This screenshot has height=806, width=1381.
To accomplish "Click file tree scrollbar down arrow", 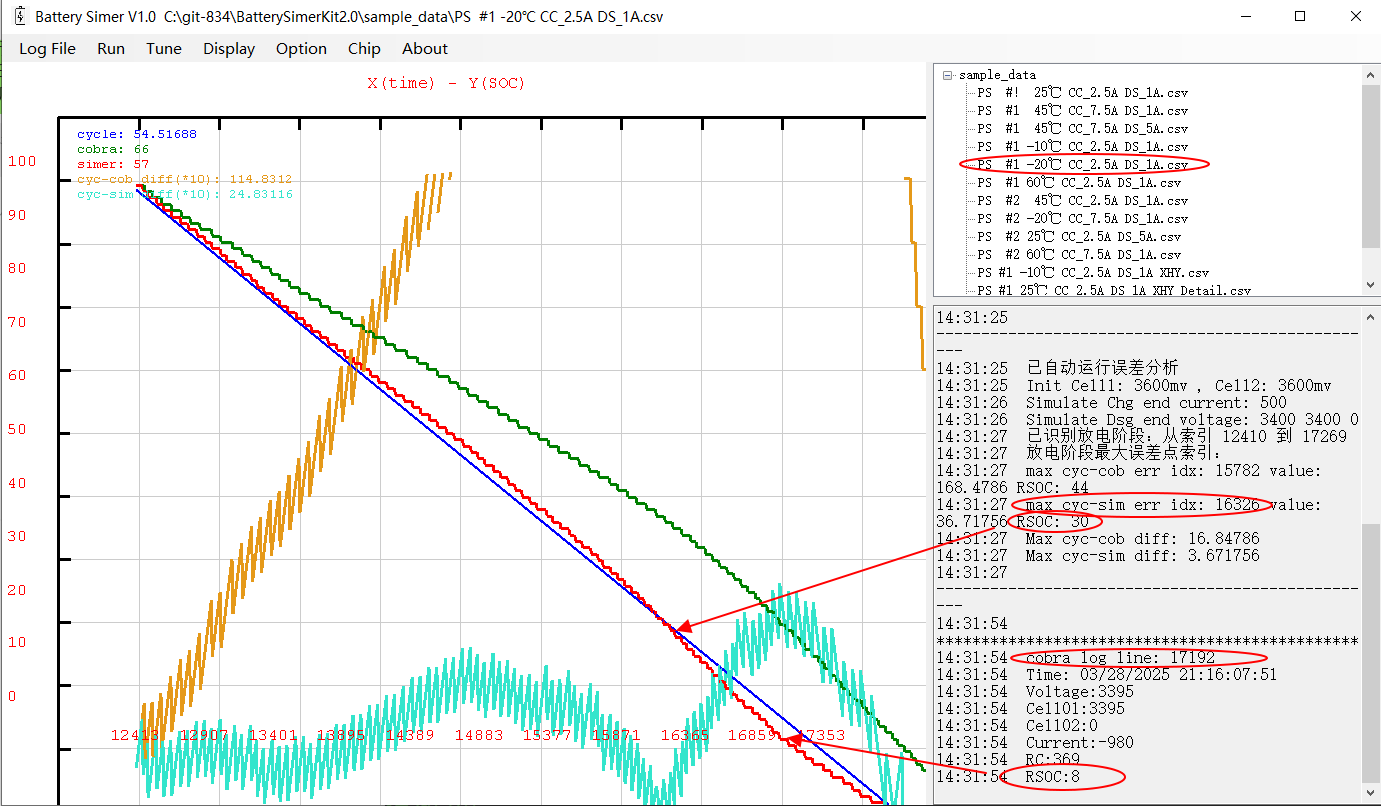I will pos(1371,288).
